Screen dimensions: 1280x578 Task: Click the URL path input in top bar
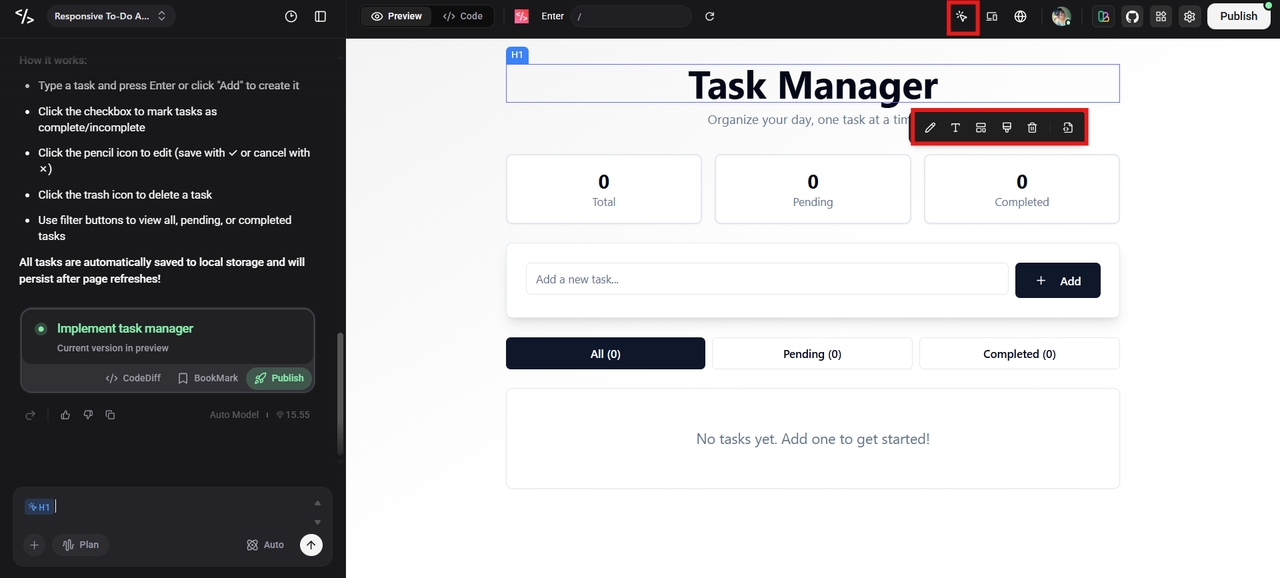click(631, 16)
